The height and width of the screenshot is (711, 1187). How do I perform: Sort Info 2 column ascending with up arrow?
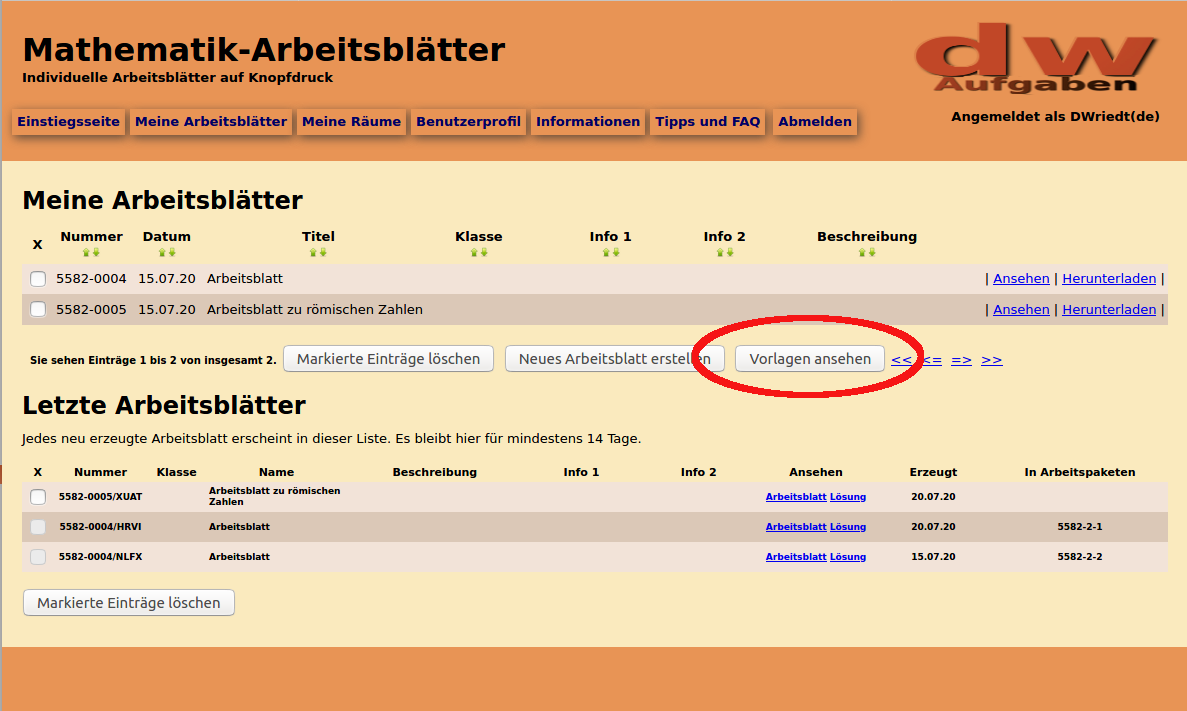(720, 252)
